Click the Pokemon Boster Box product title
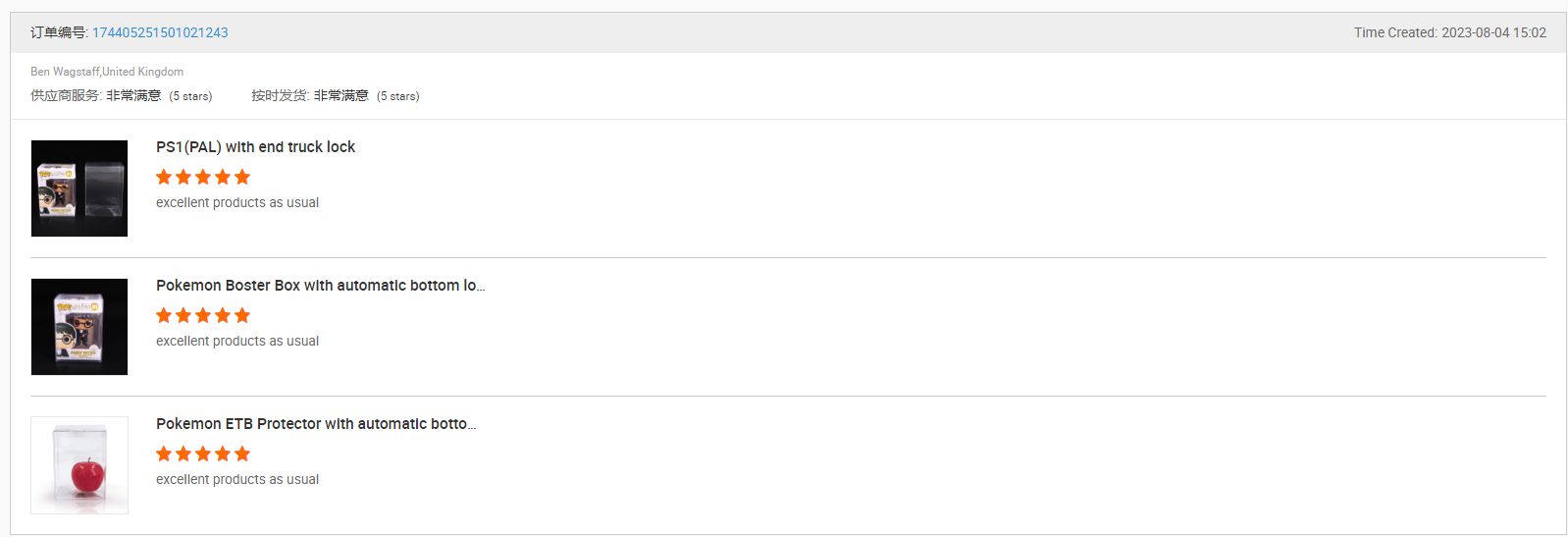The height and width of the screenshot is (537, 1568). tap(320, 286)
